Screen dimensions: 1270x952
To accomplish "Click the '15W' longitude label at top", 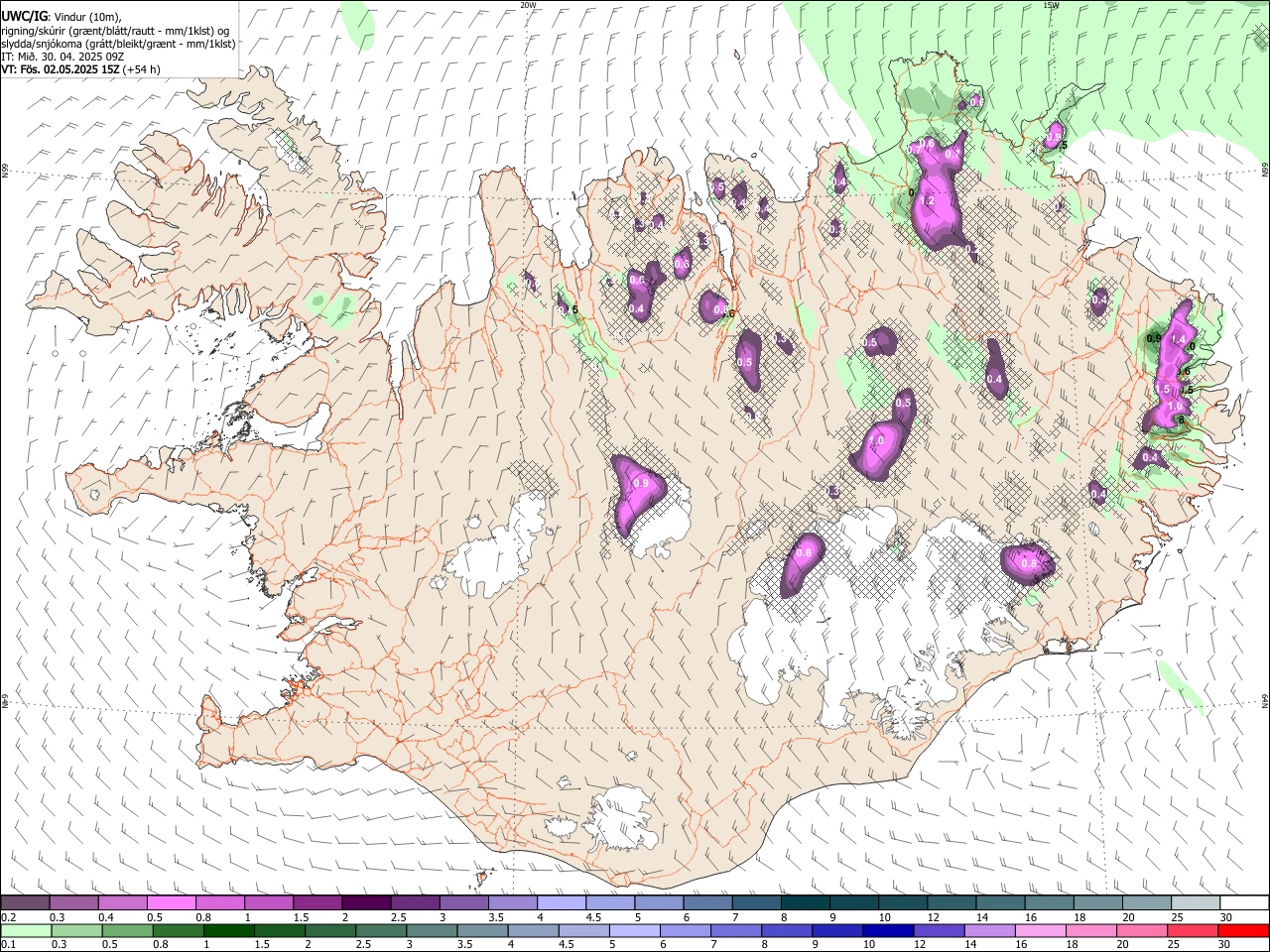I will [1051, 5].
